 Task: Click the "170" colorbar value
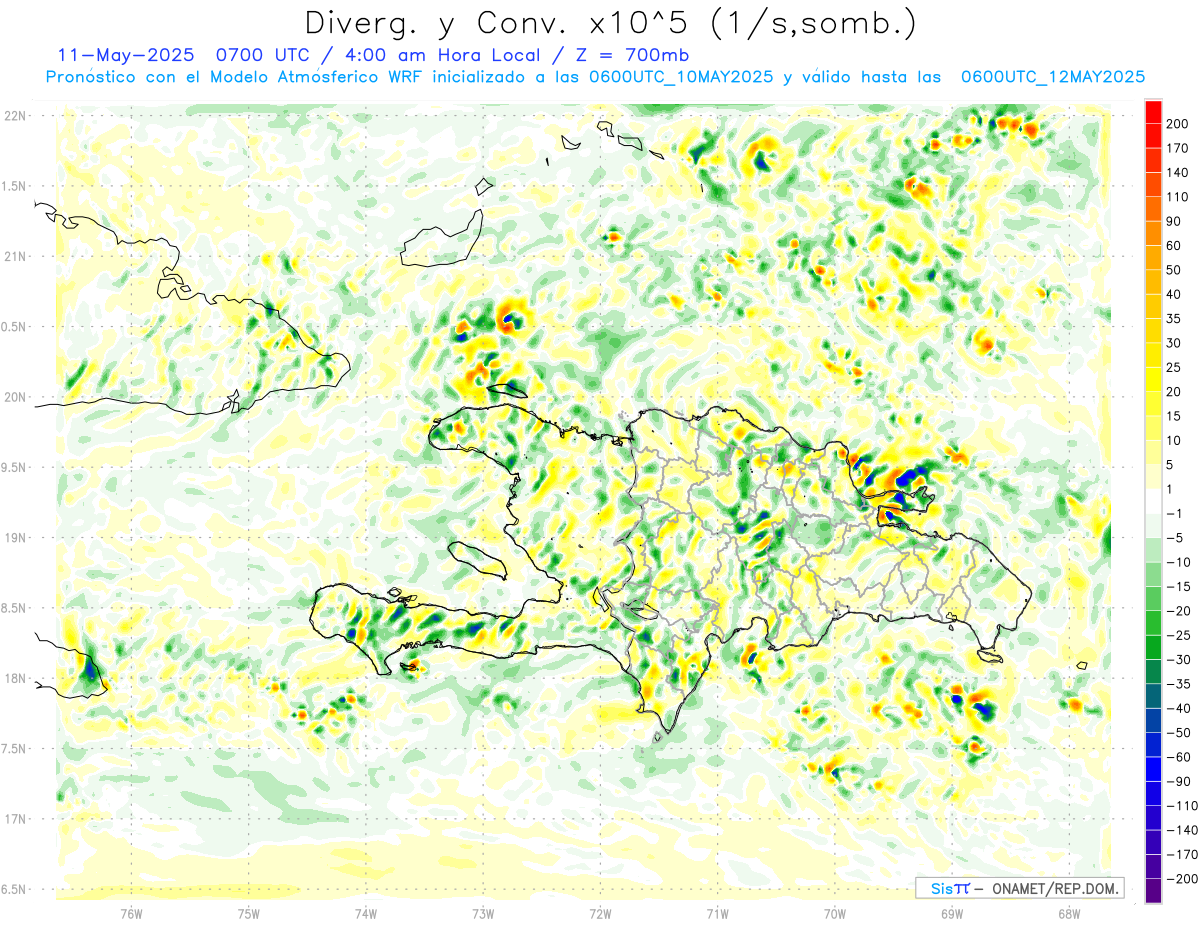tap(1178, 149)
